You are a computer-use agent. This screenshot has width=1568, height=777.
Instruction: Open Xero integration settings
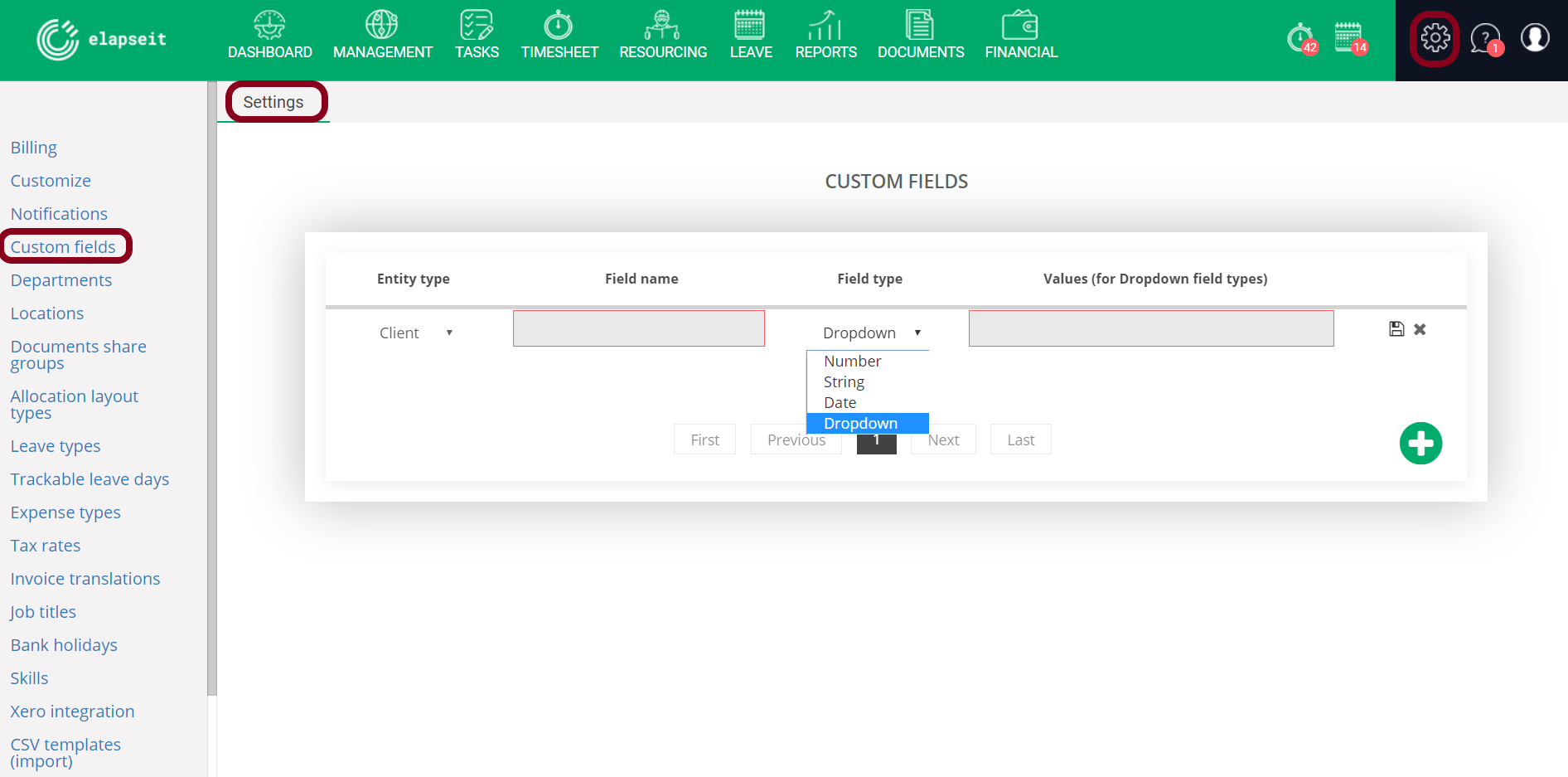(x=72, y=711)
